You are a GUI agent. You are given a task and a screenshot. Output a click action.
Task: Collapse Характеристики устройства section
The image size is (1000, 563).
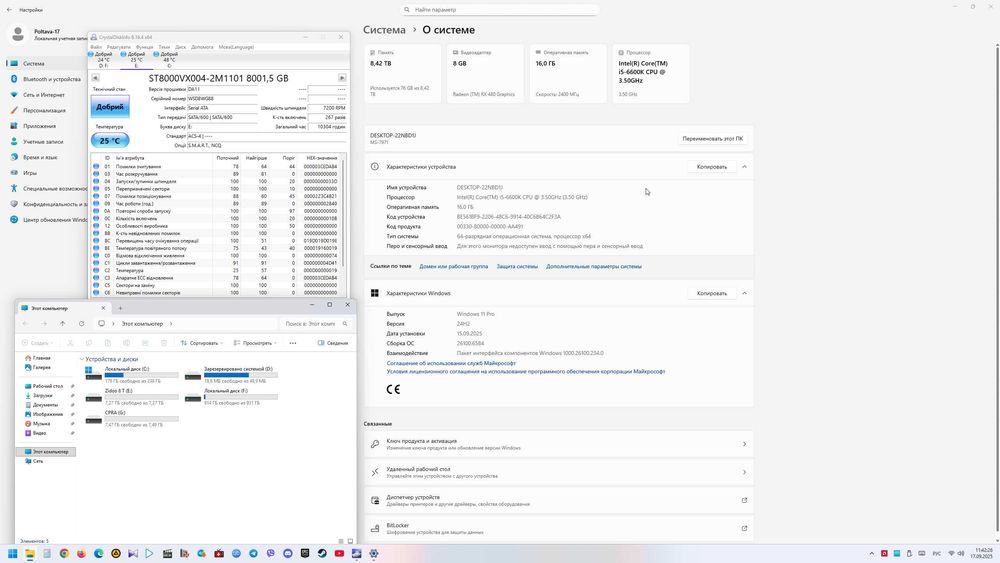[x=744, y=166]
